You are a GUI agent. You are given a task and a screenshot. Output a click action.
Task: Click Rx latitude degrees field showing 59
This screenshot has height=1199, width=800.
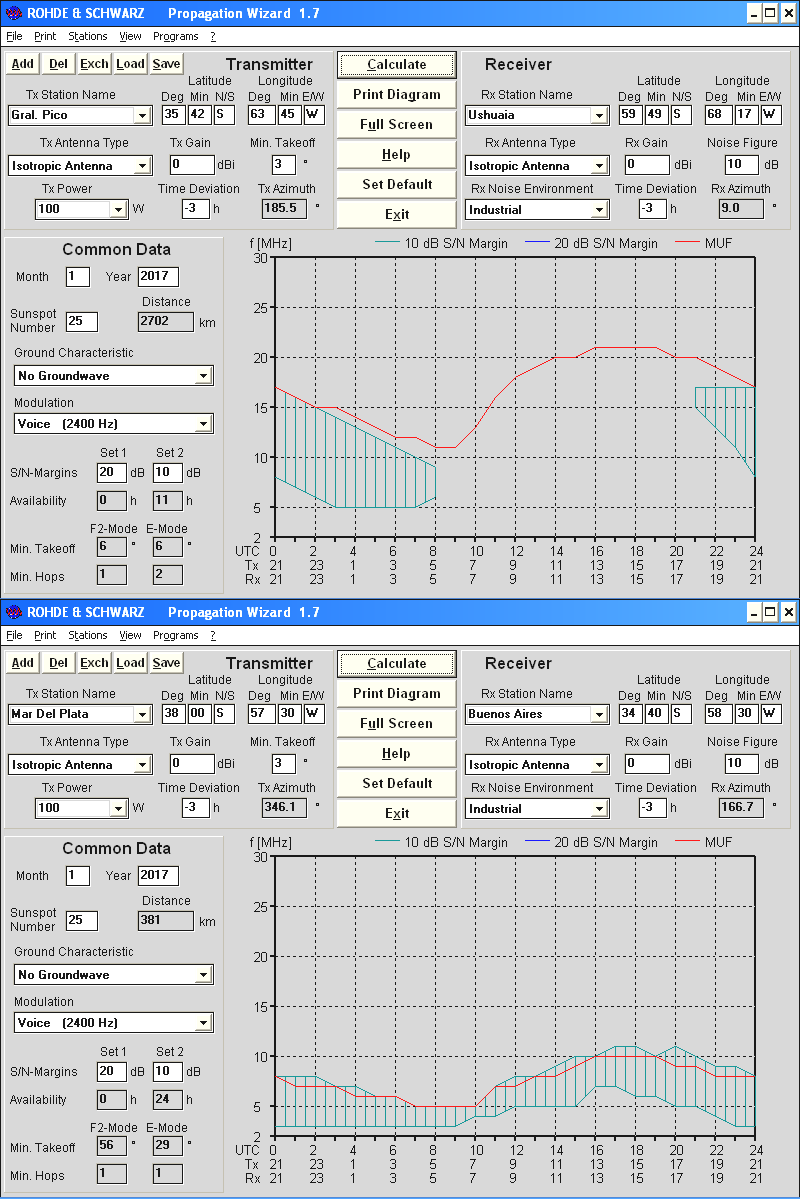click(630, 115)
